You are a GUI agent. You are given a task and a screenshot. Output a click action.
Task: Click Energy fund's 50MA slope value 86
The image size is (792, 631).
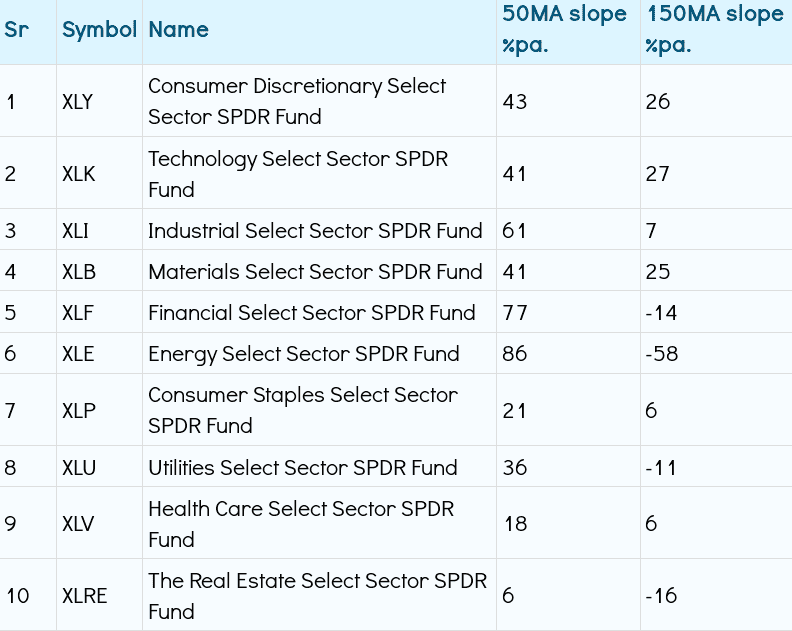515,354
